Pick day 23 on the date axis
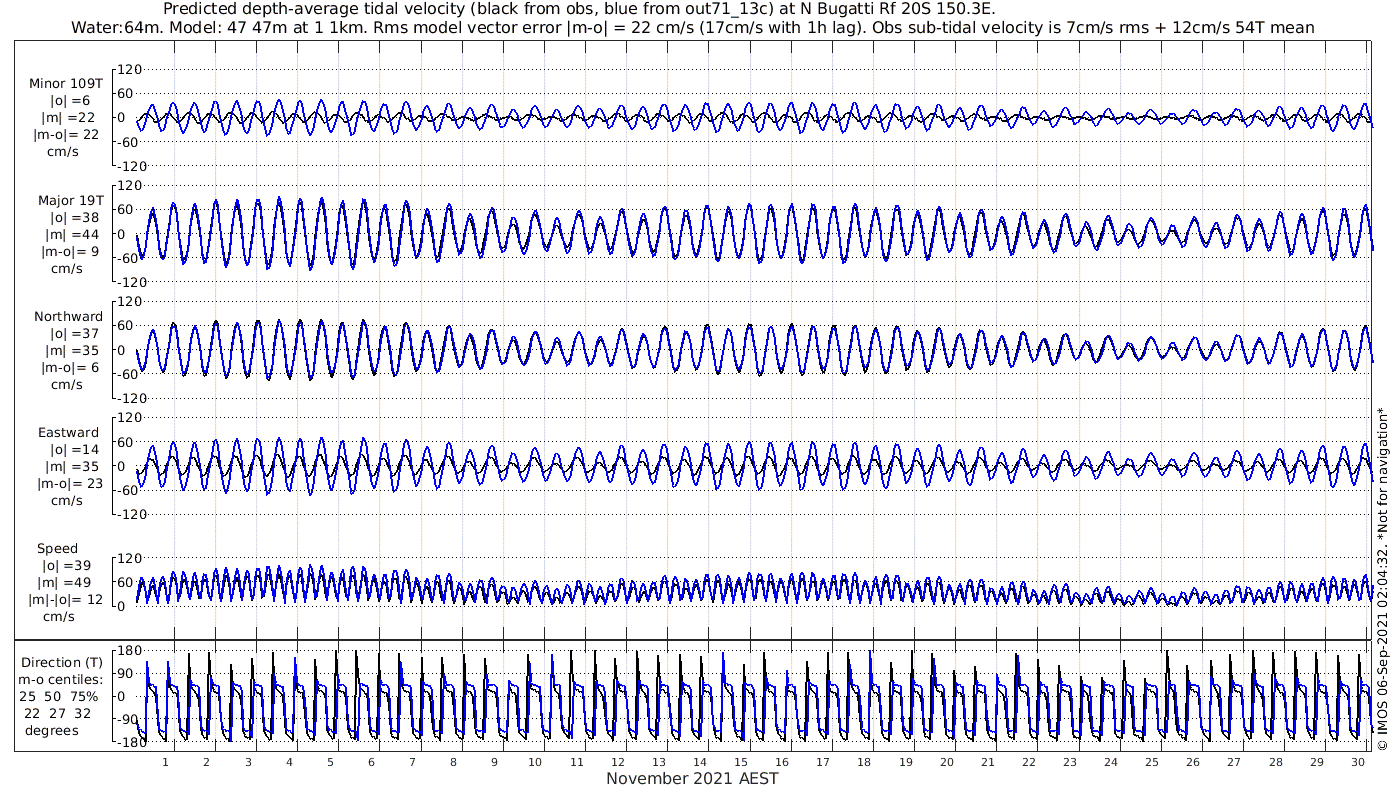Viewport: 1400px width, 800px height. tap(1070, 762)
